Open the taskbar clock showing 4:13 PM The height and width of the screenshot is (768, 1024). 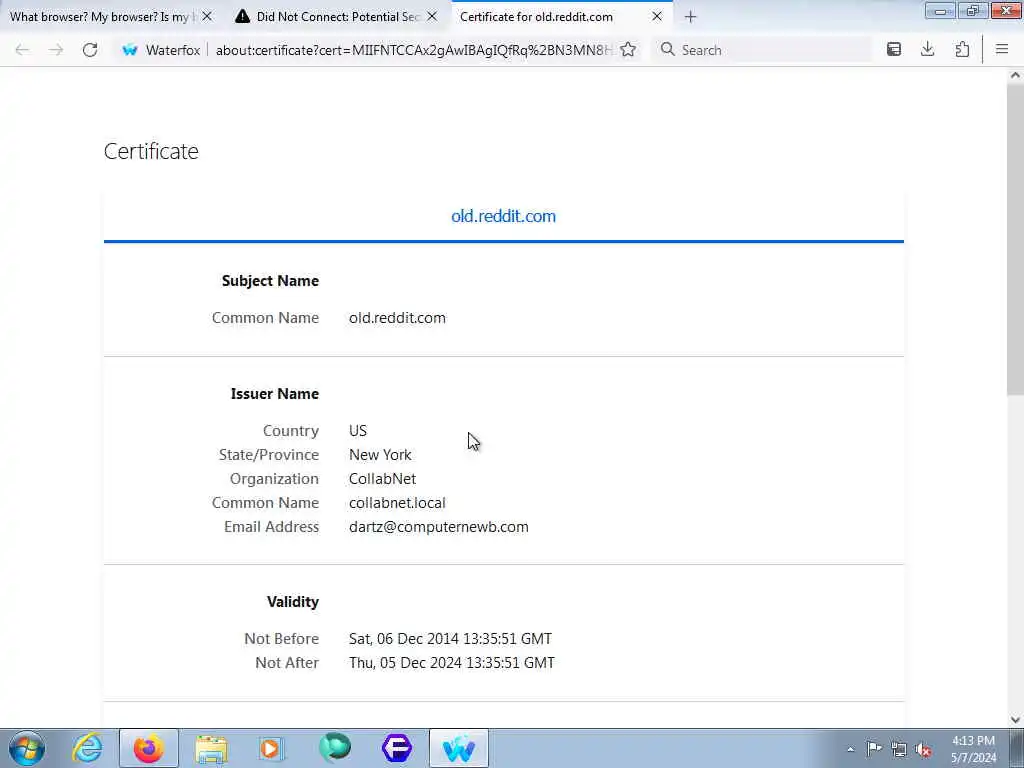click(x=973, y=749)
